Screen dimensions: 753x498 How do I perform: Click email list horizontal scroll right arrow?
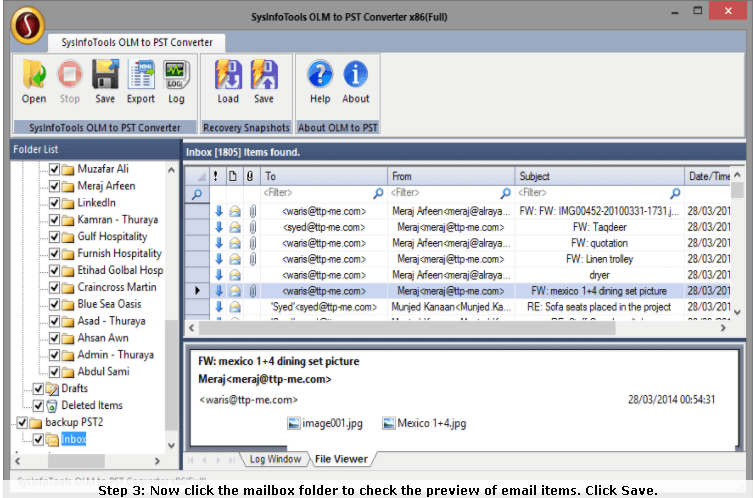[723, 328]
